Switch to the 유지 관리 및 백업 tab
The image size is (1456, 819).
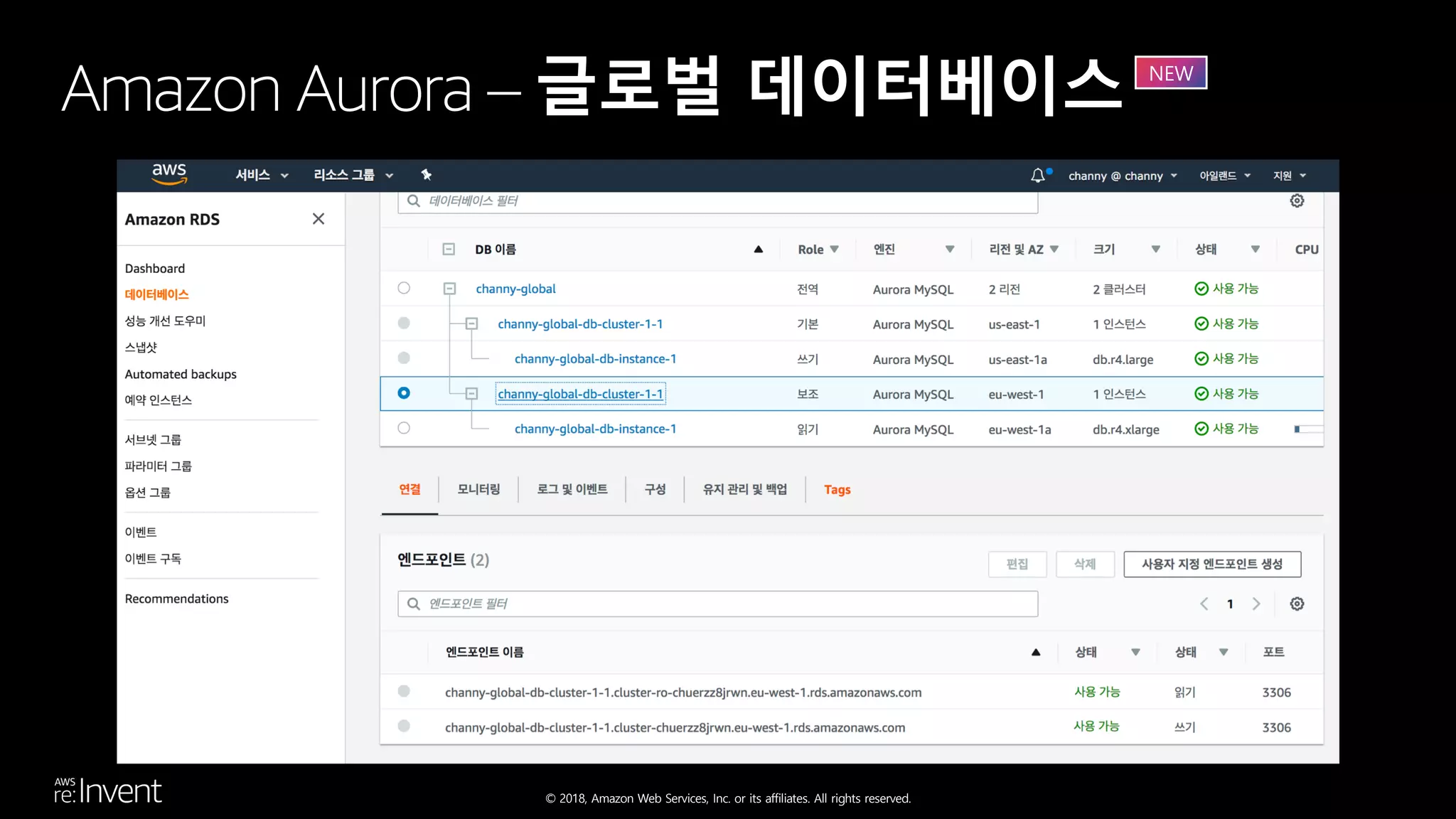[745, 489]
